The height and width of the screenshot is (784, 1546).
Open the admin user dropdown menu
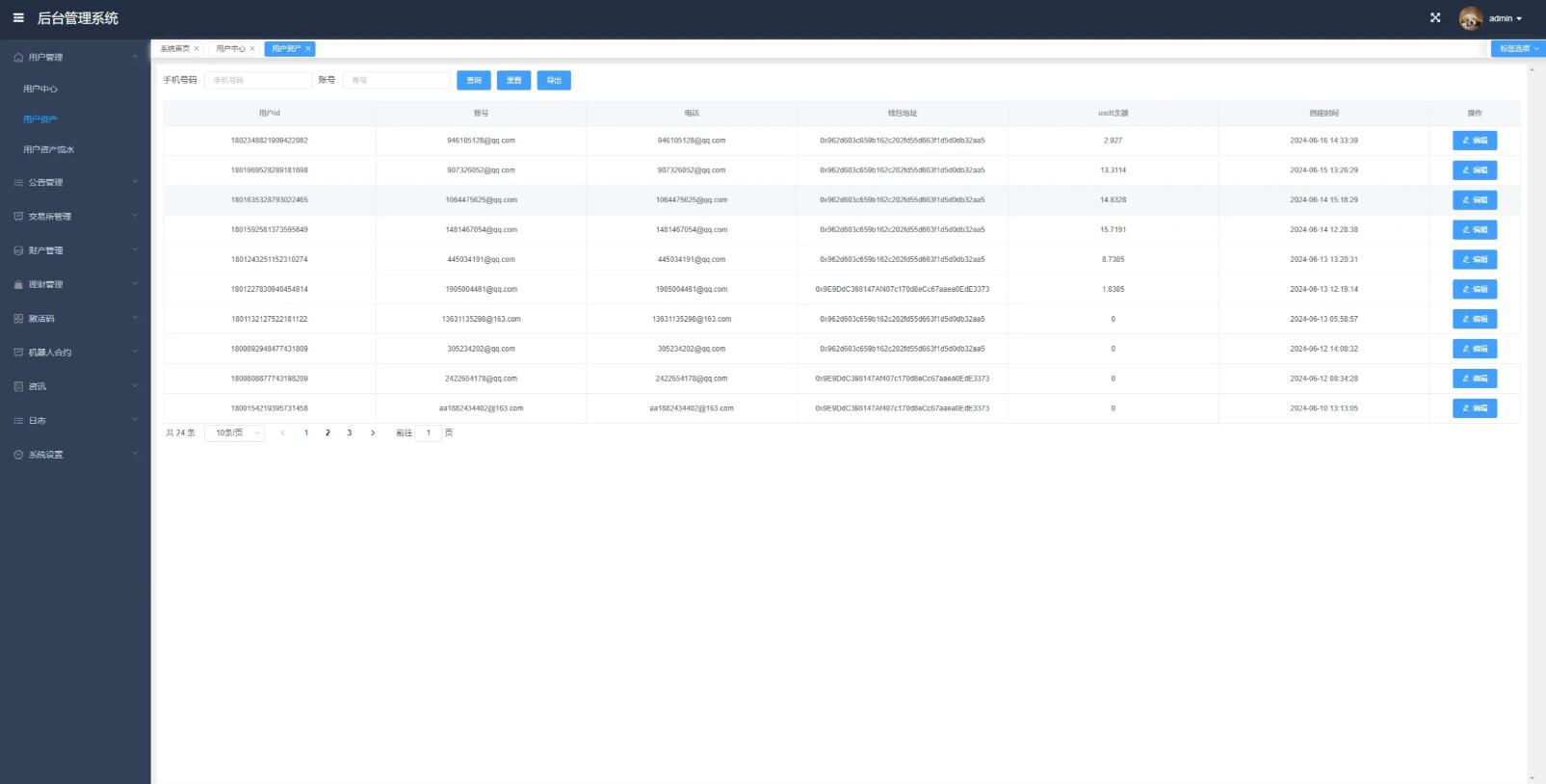[x=1506, y=18]
